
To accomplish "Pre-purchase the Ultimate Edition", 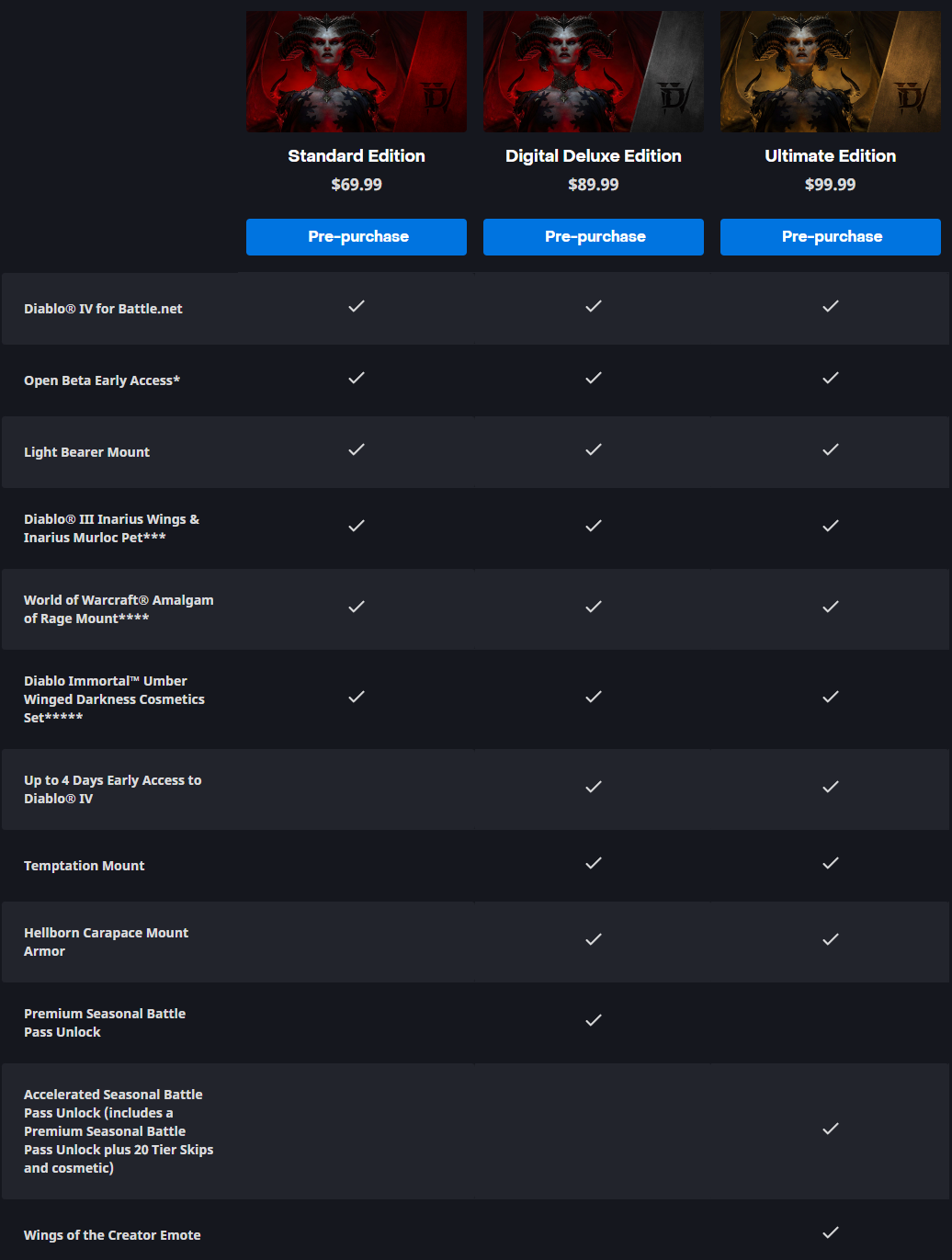I will coord(831,237).
